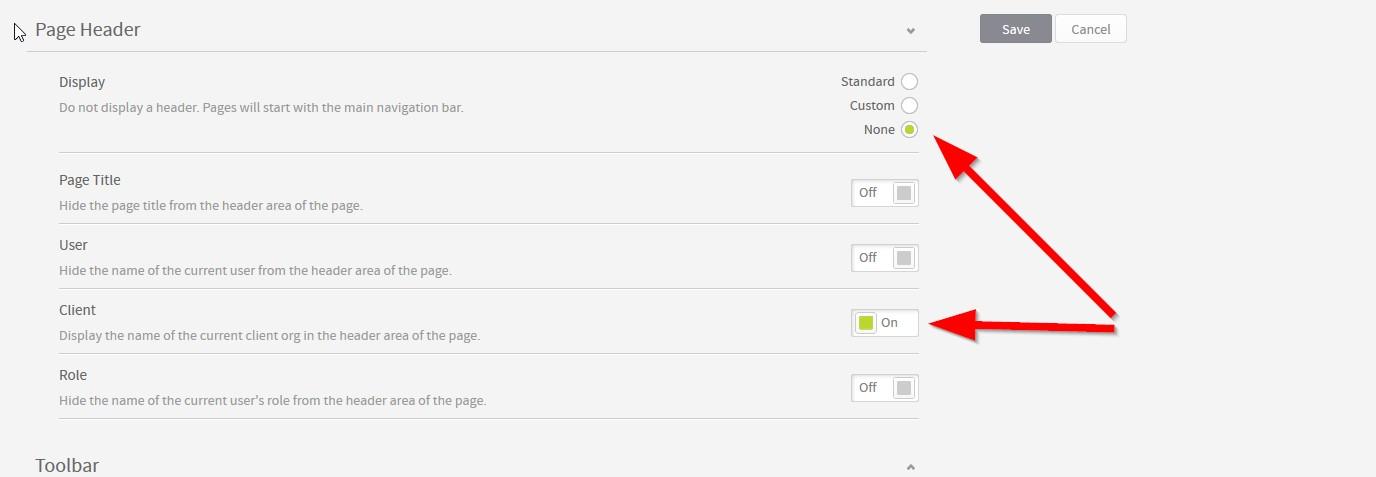
Task: Select the None display radio button
Action: pos(909,130)
